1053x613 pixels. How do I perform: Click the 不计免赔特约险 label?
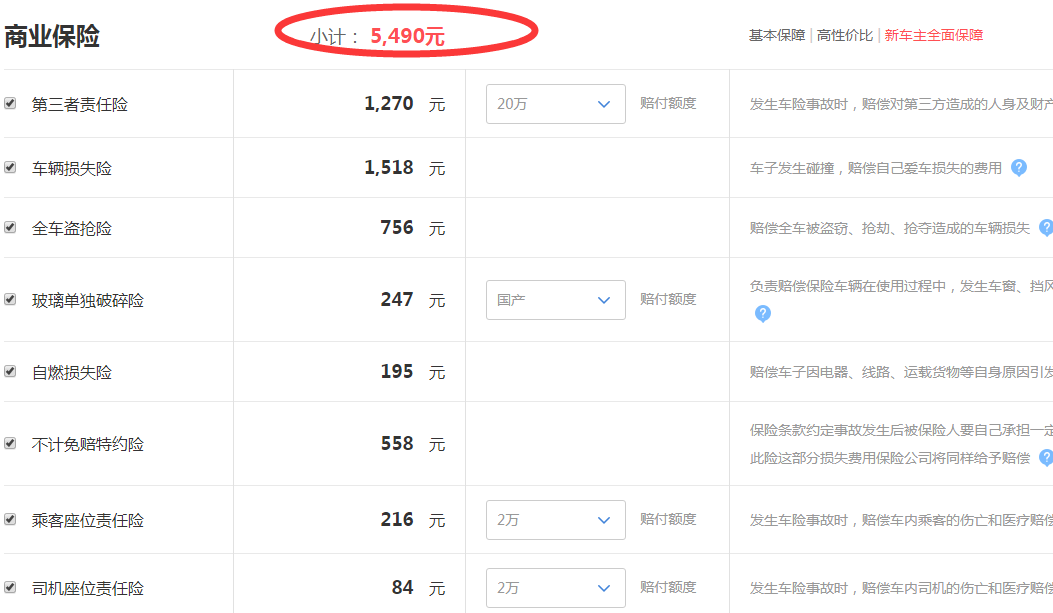tap(88, 444)
